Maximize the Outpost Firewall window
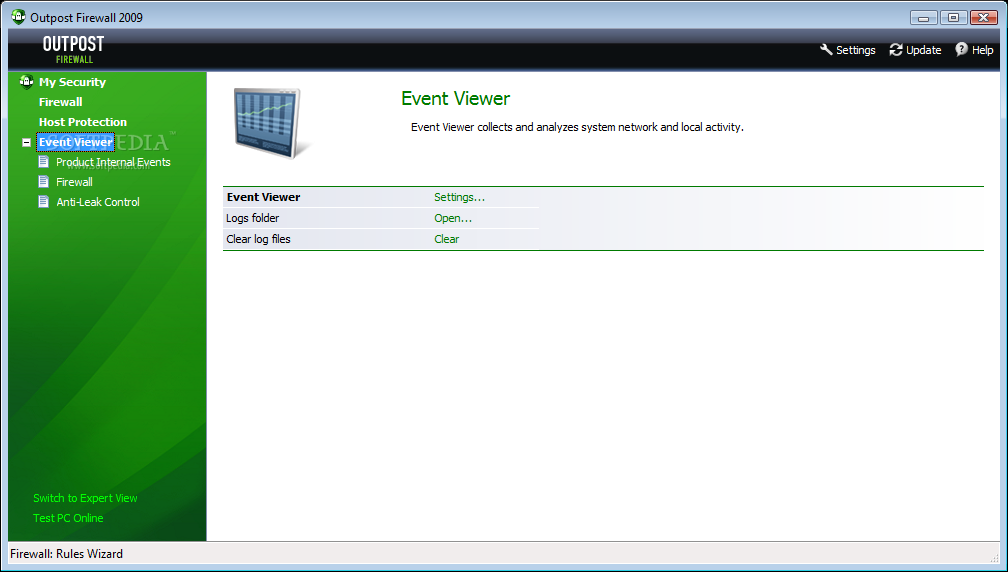The width and height of the screenshot is (1008, 572). coord(953,18)
